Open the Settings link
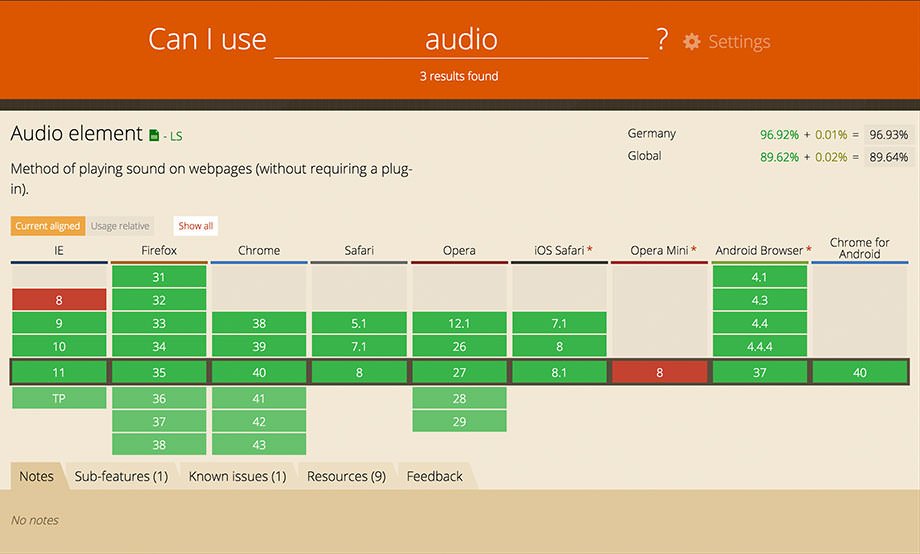Screen dimensions: 920x554 coord(739,42)
